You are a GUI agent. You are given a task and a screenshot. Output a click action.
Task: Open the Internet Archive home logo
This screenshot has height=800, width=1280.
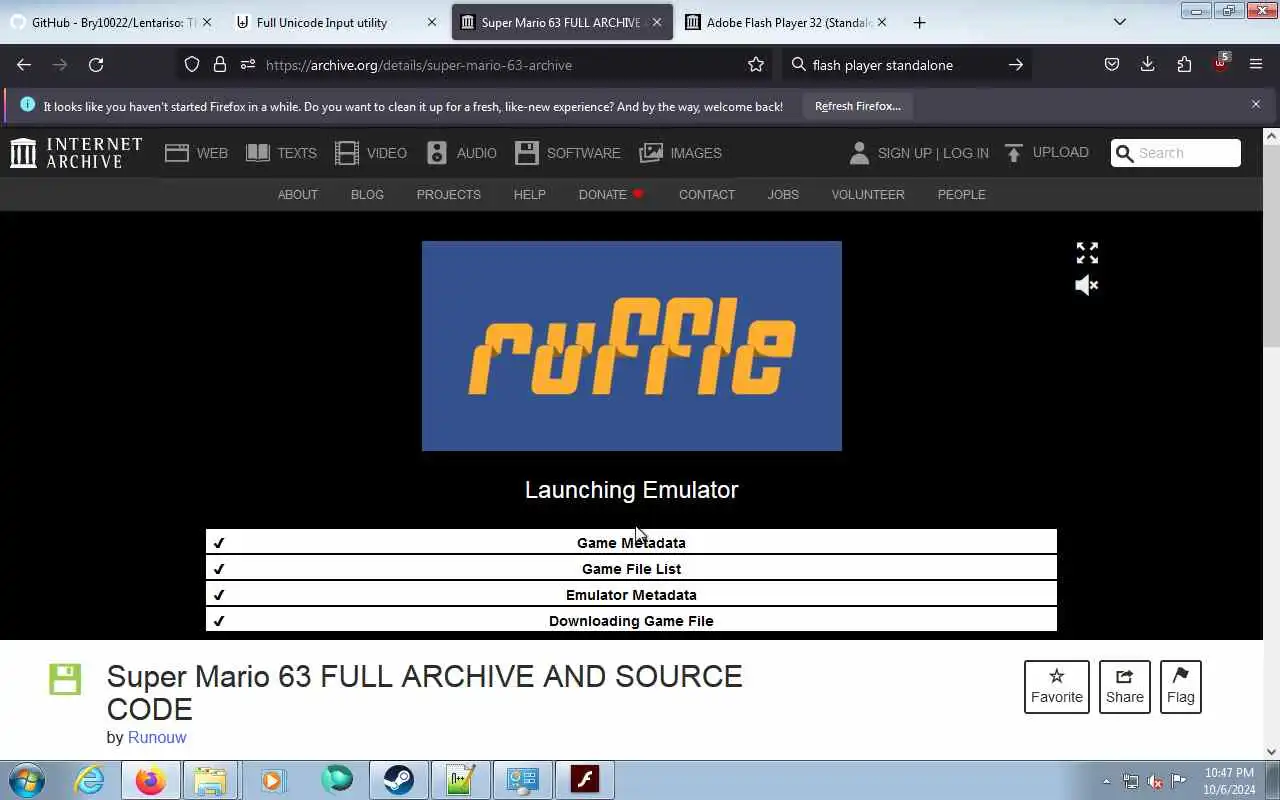(76, 153)
